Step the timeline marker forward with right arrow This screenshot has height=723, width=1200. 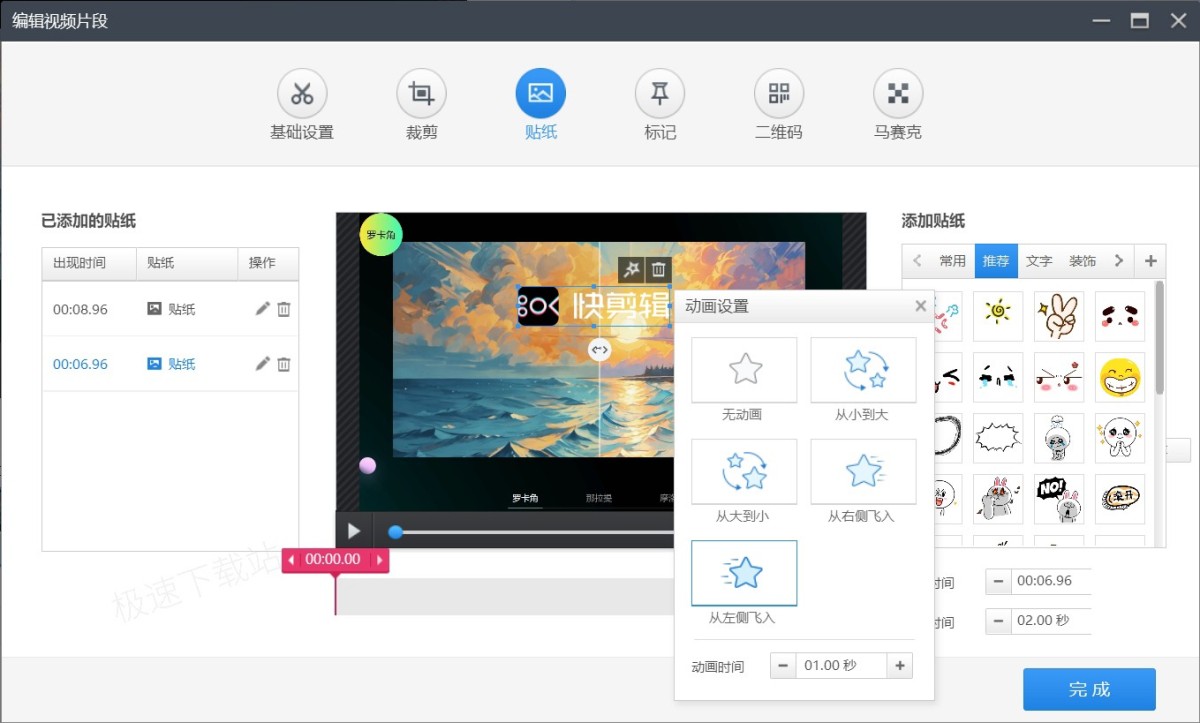click(380, 560)
